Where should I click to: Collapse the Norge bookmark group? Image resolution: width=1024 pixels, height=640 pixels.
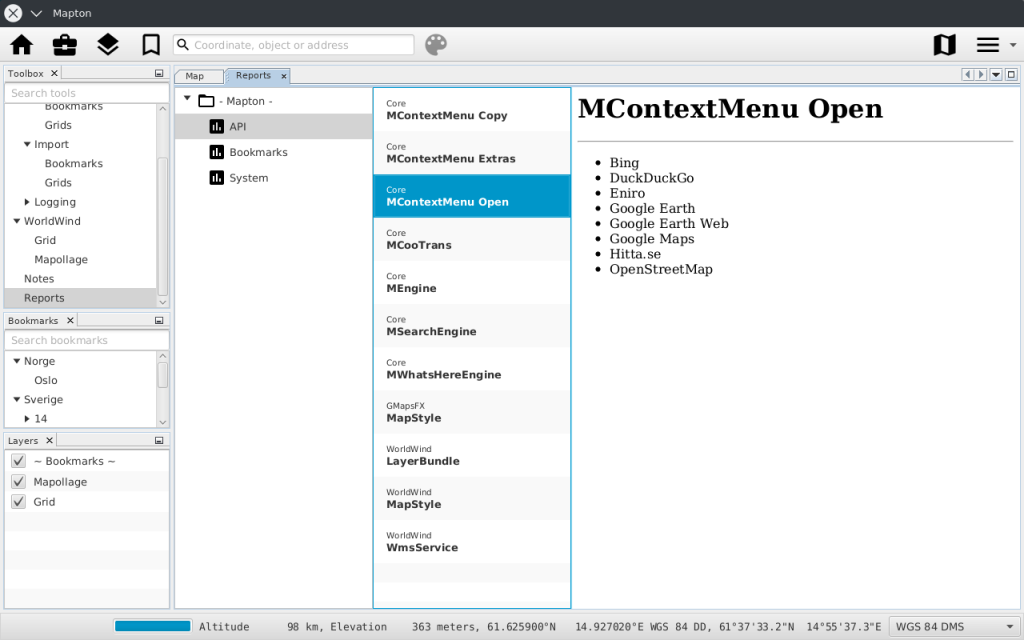[x=17, y=360]
